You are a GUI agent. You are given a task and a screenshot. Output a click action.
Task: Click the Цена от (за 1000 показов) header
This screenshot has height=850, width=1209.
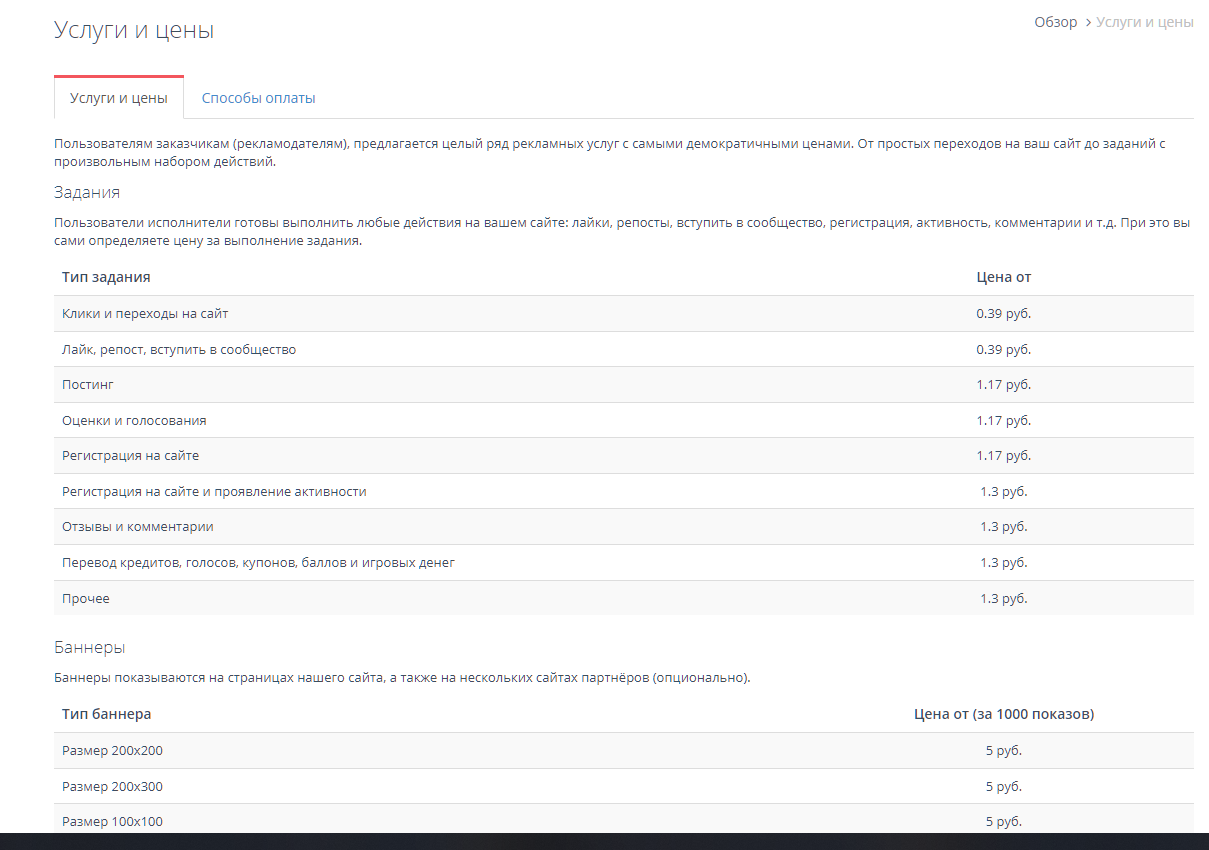1004,714
